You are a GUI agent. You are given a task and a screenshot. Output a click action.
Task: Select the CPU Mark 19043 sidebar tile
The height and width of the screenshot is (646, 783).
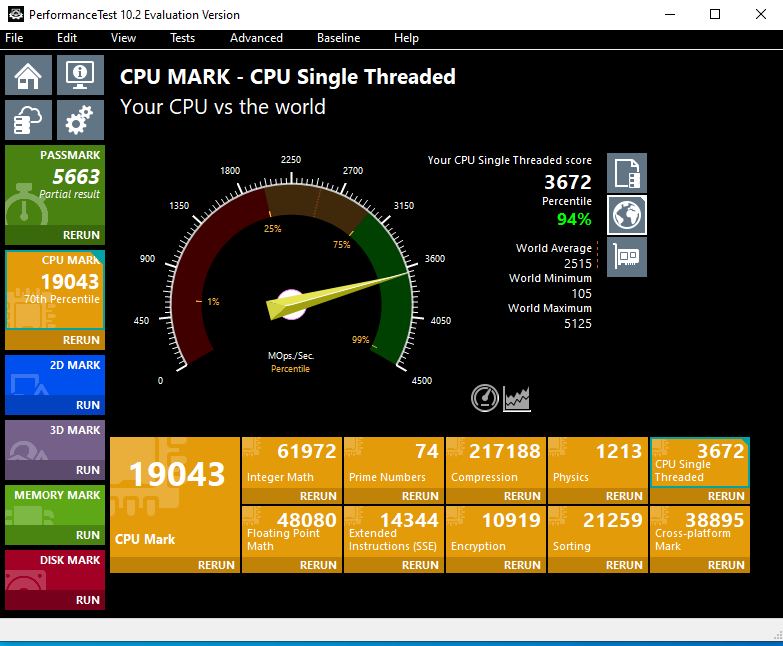(x=55, y=290)
